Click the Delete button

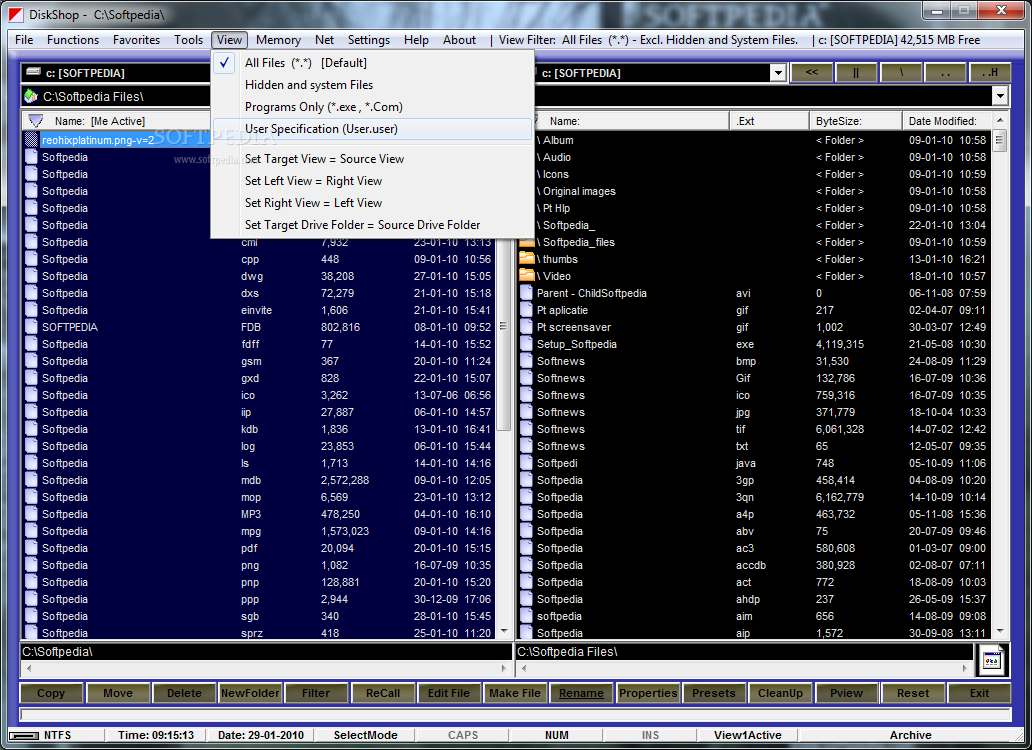coord(184,693)
